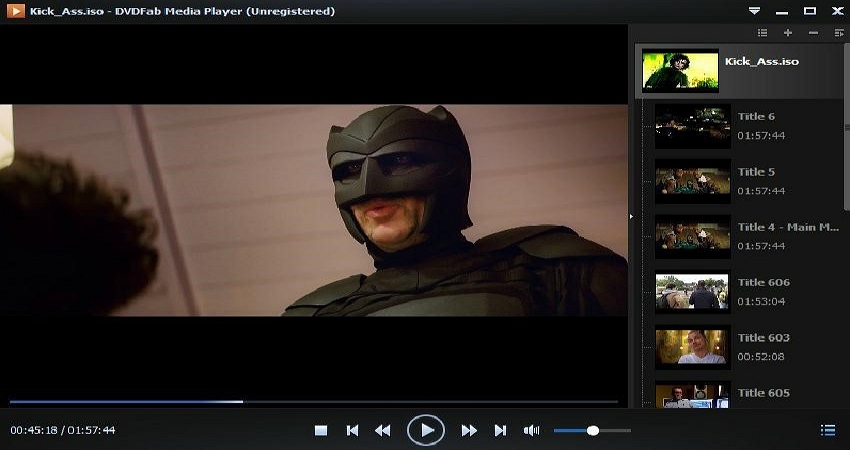850x450 pixels.
Task: Click the DVDFab Media Player logo icon
Action: (x=16, y=11)
